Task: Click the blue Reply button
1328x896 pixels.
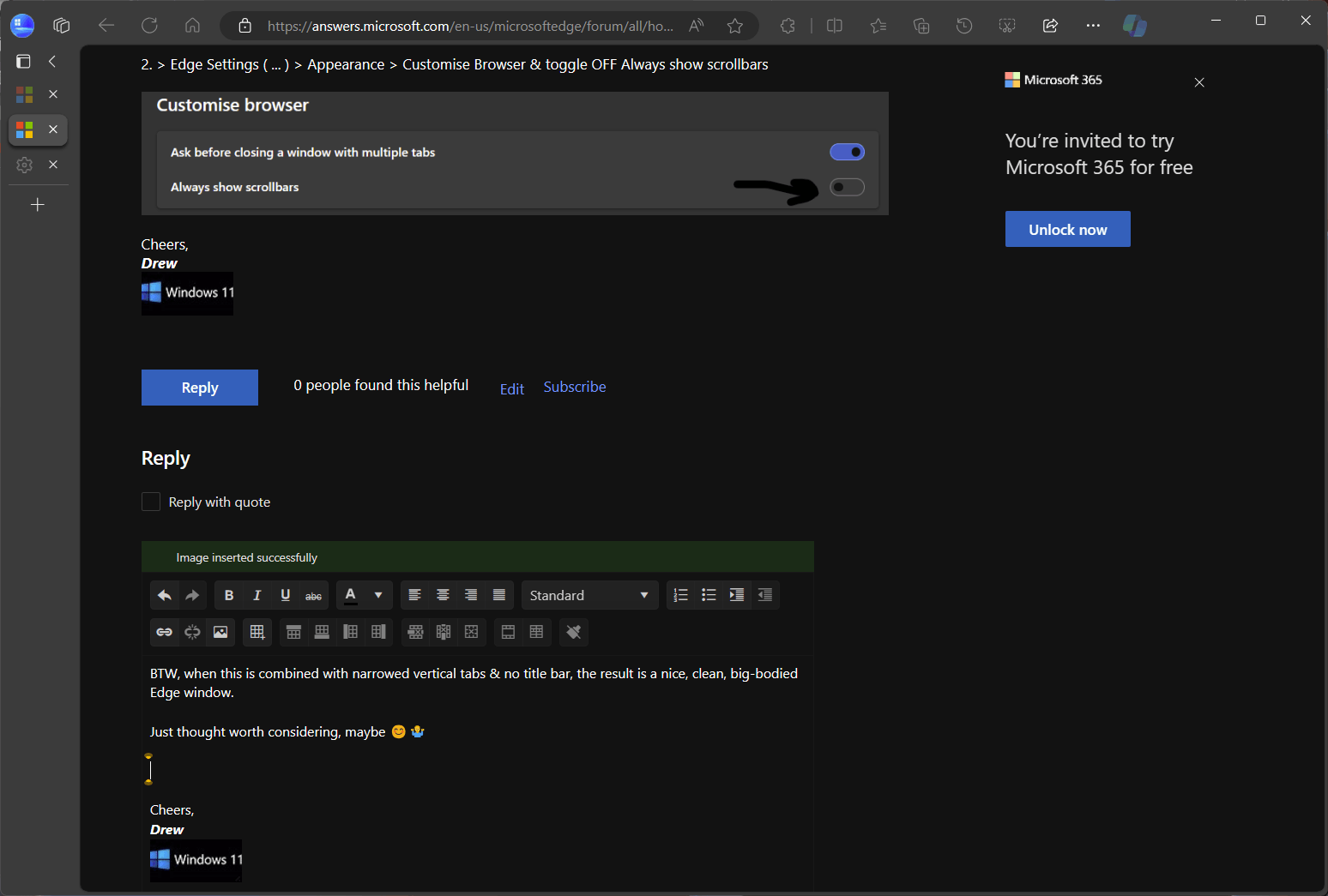Action: coord(200,388)
